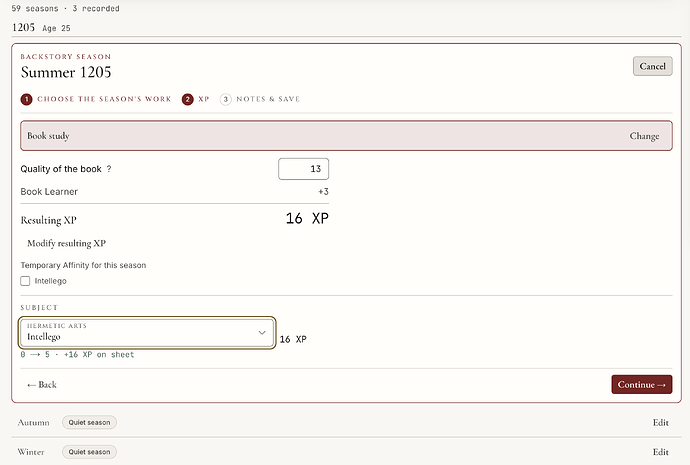The image size is (690, 465).
Task: Continue to the next step
Action: tap(642, 384)
